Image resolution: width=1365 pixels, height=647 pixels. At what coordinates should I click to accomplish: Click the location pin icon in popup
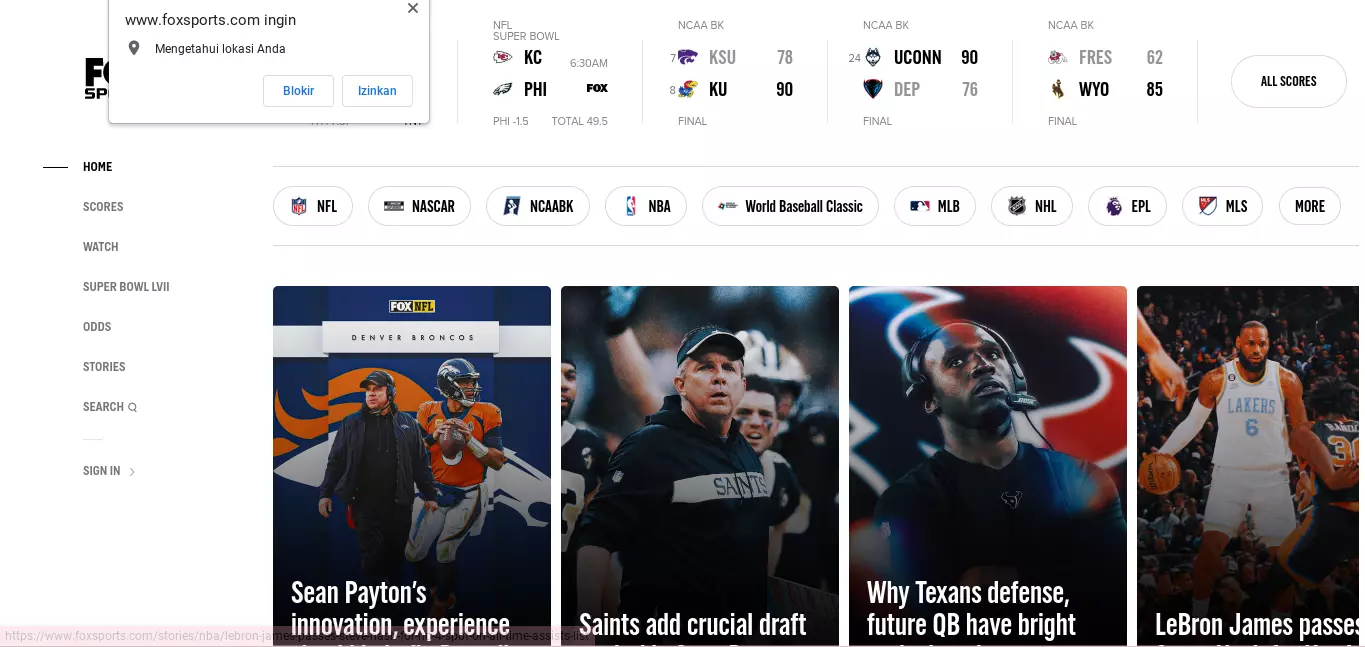click(134, 48)
